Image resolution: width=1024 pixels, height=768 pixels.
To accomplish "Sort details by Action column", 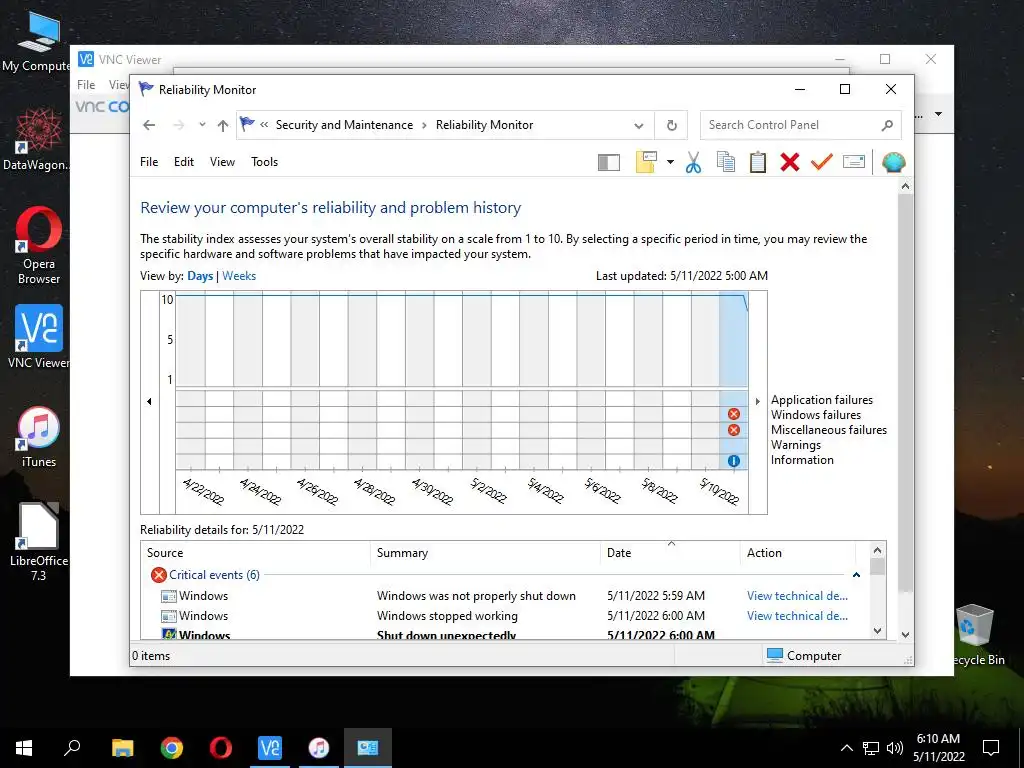I will coord(797,552).
